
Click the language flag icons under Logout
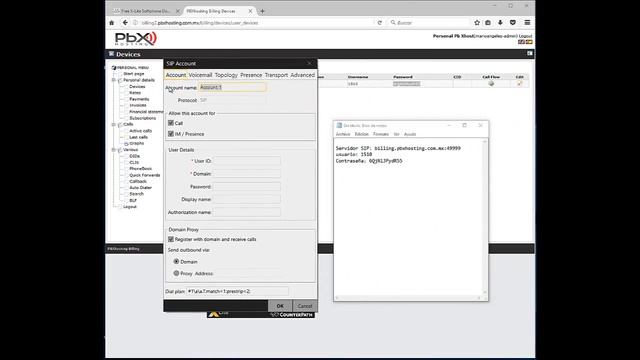525,42
